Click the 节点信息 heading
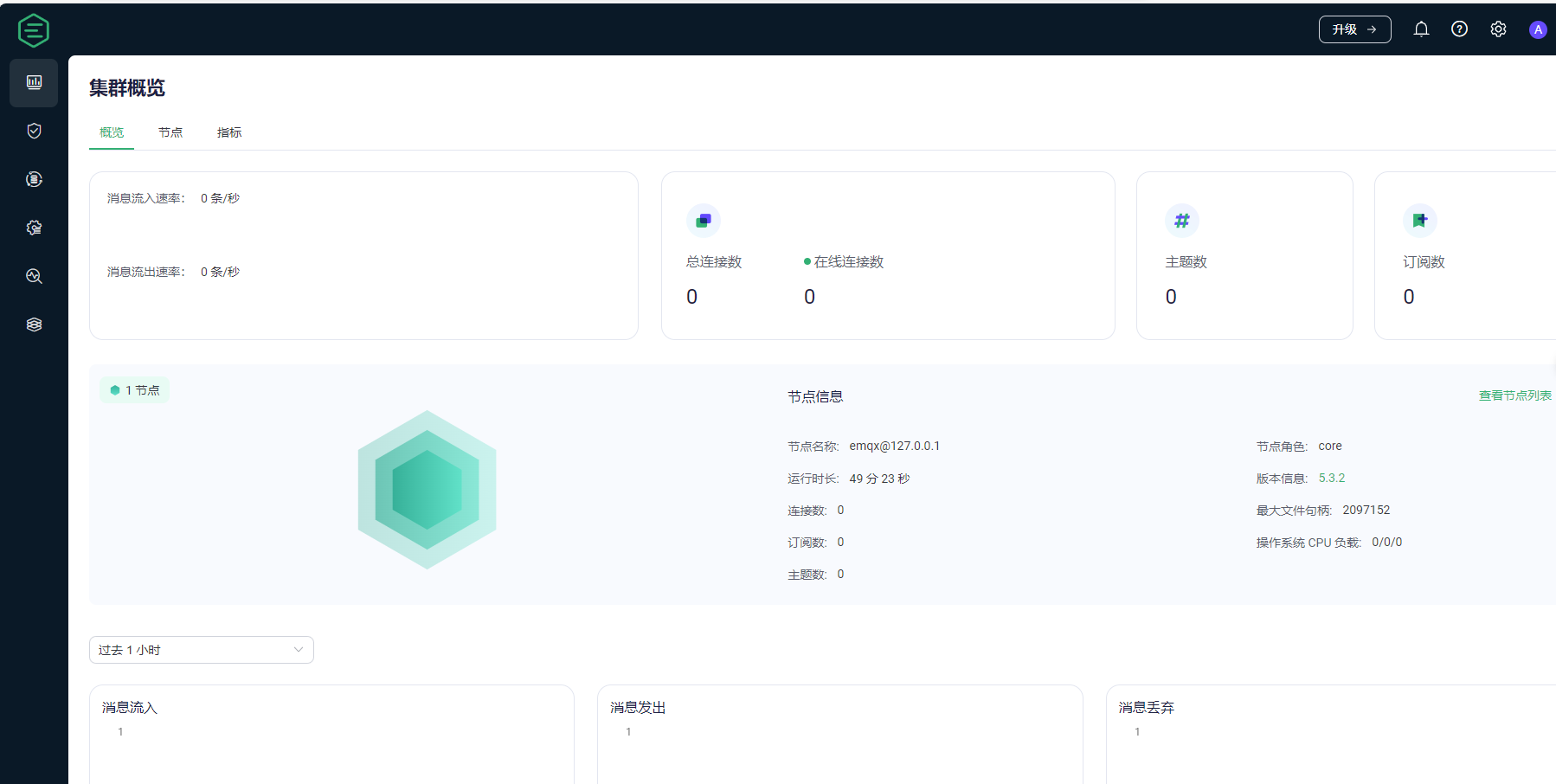This screenshot has width=1556, height=784. tap(815, 397)
